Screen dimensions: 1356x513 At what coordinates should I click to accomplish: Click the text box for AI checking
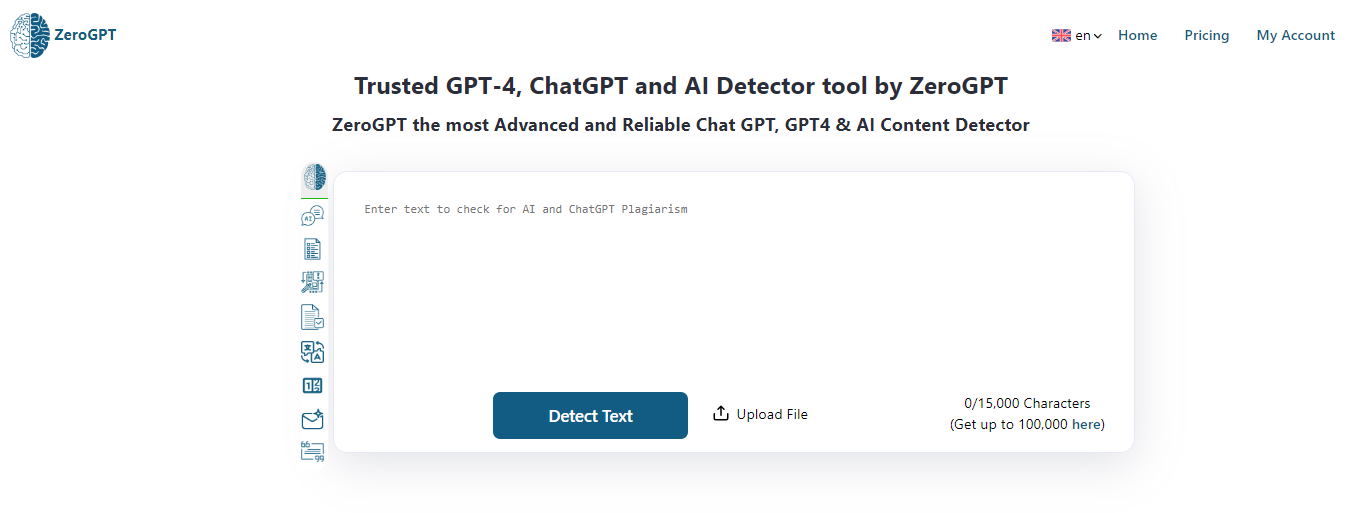(x=733, y=280)
